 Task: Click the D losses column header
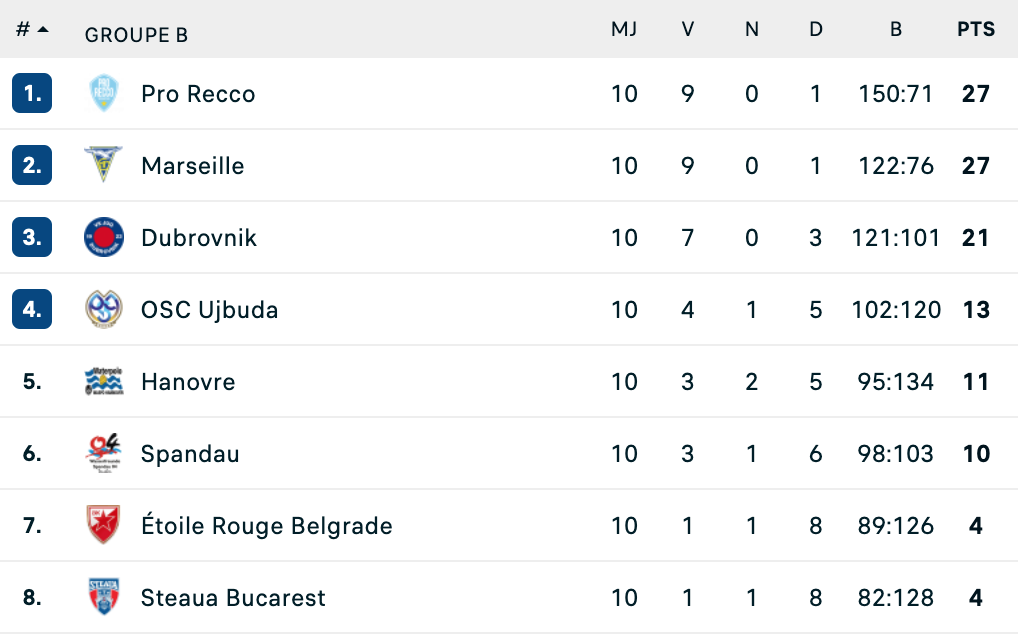tap(816, 30)
